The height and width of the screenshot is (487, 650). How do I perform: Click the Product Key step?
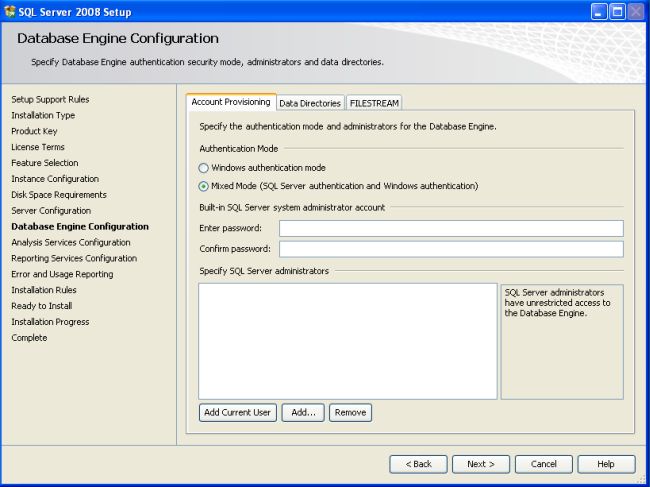tap(34, 131)
